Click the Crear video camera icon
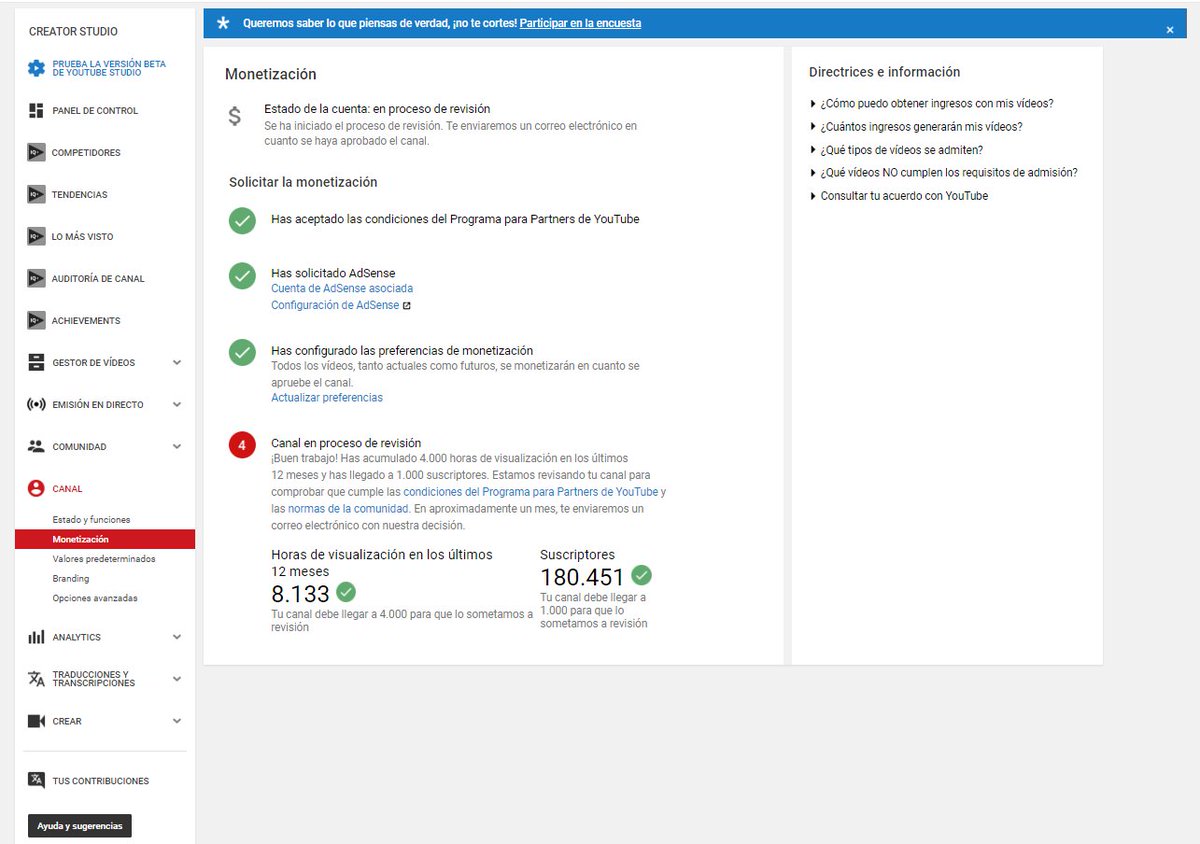Screen dimensions: 1200x844 [36, 721]
